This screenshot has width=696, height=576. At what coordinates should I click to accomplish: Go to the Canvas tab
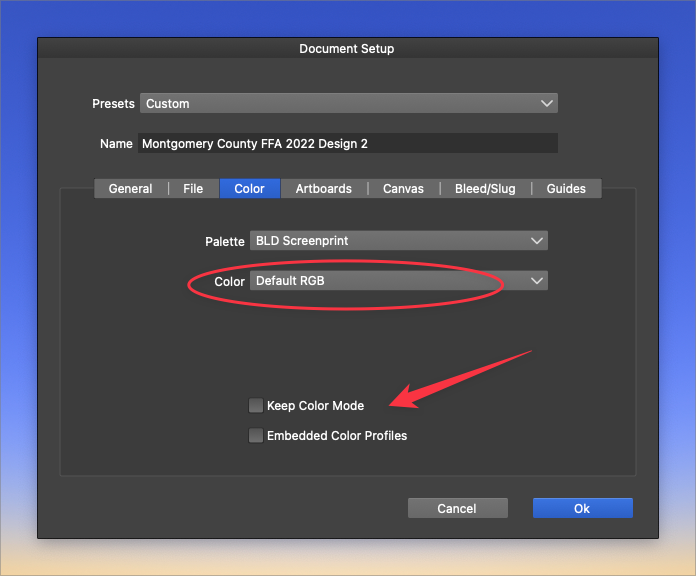click(403, 189)
